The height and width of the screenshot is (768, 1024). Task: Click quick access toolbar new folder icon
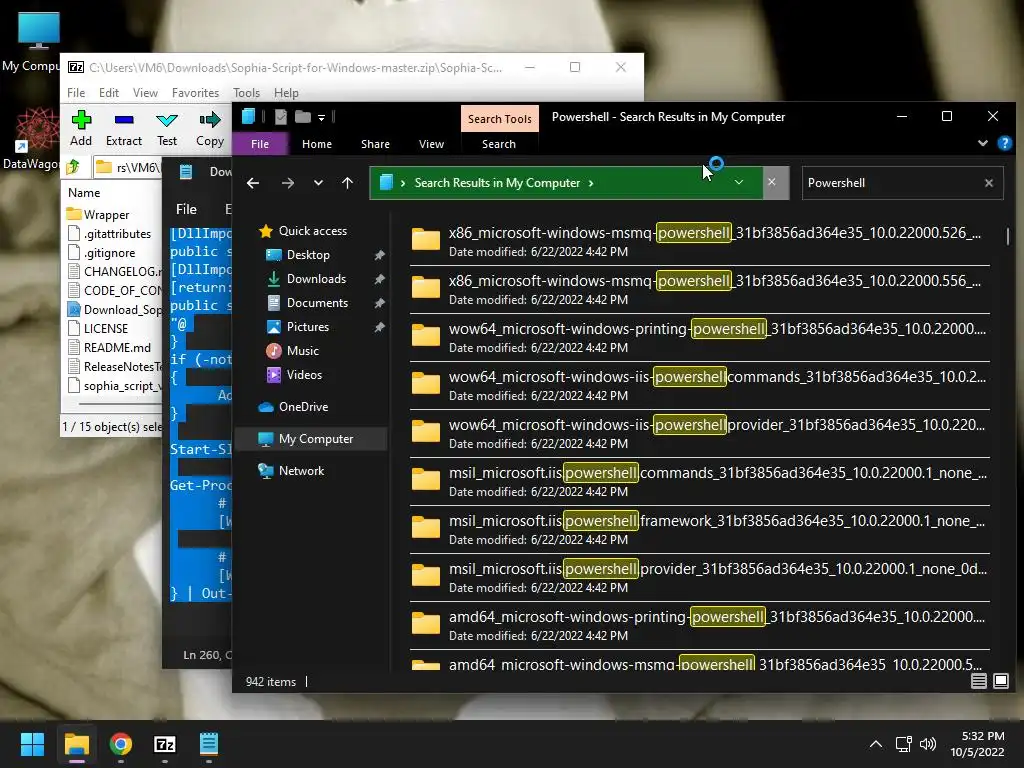302,117
